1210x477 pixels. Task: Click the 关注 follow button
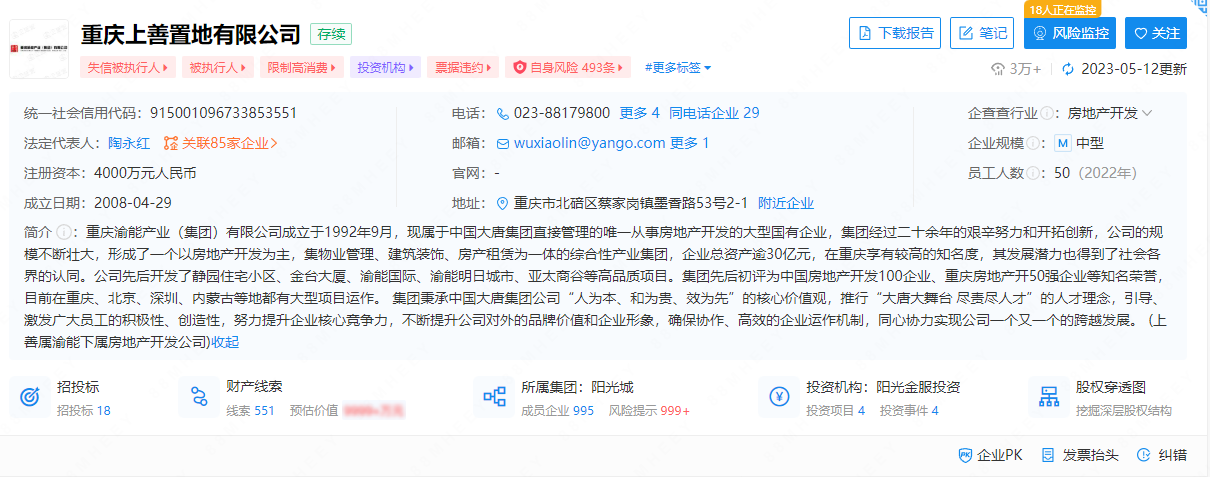(1156, 33)
